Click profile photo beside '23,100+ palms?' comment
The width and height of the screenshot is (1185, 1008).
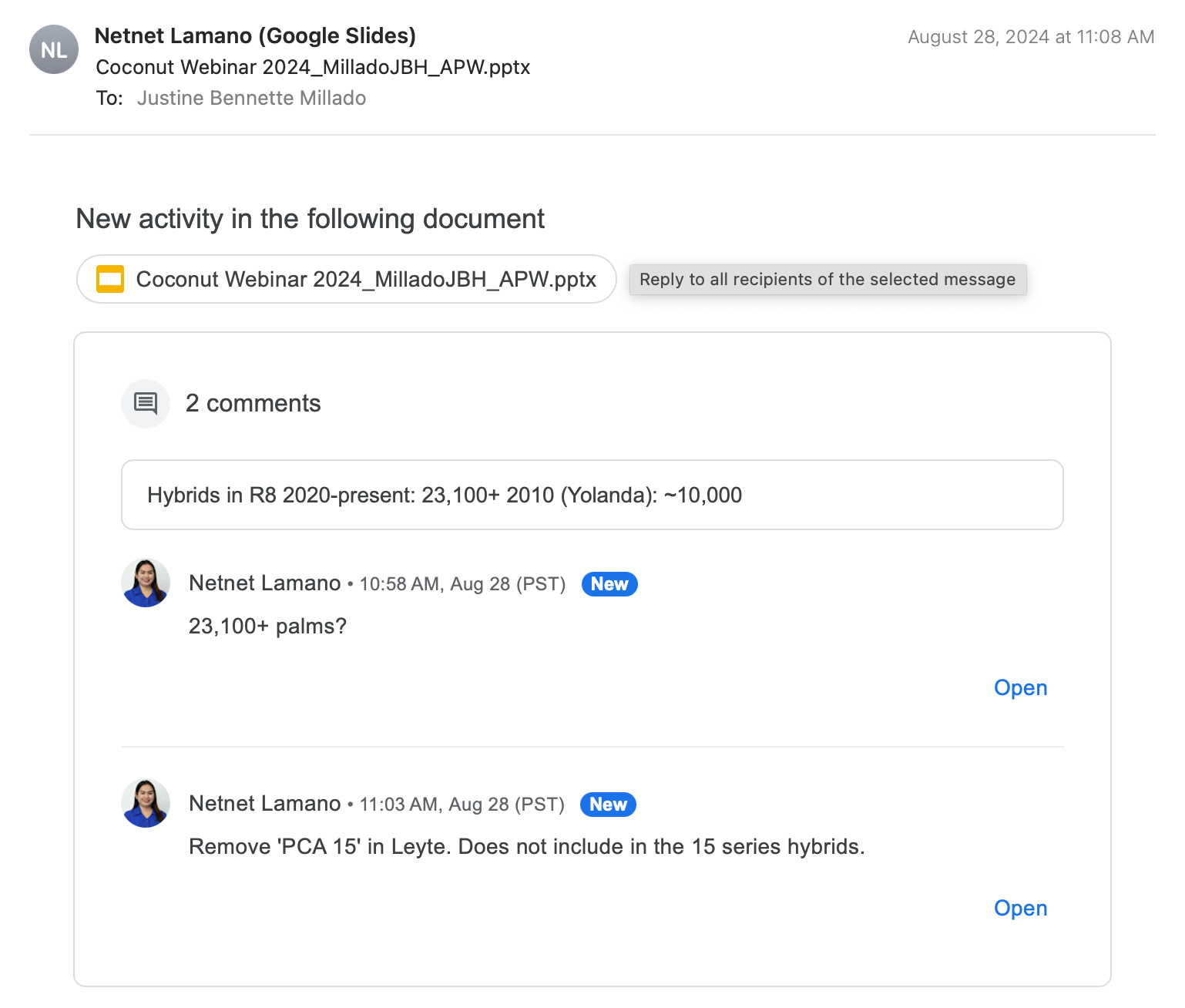(146, 583)
